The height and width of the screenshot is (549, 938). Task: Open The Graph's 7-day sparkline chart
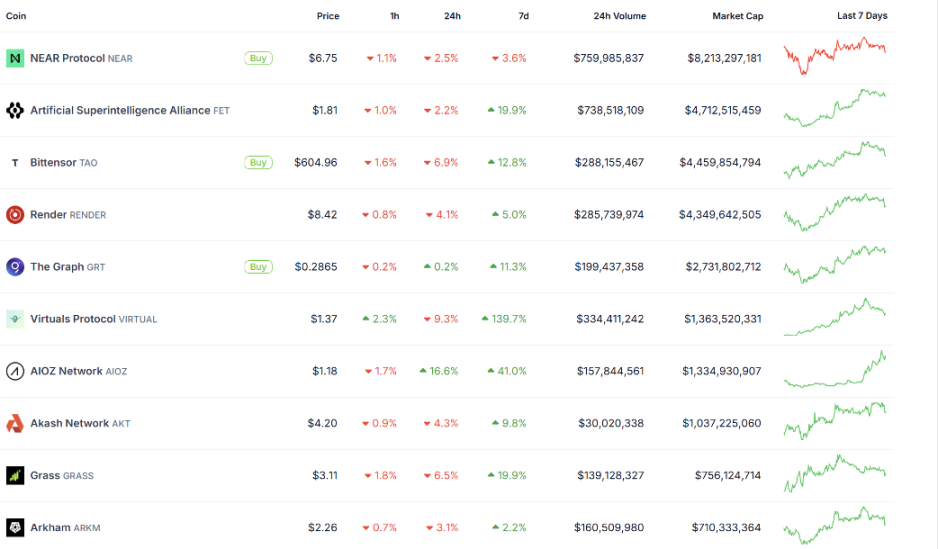pos(835,264)
